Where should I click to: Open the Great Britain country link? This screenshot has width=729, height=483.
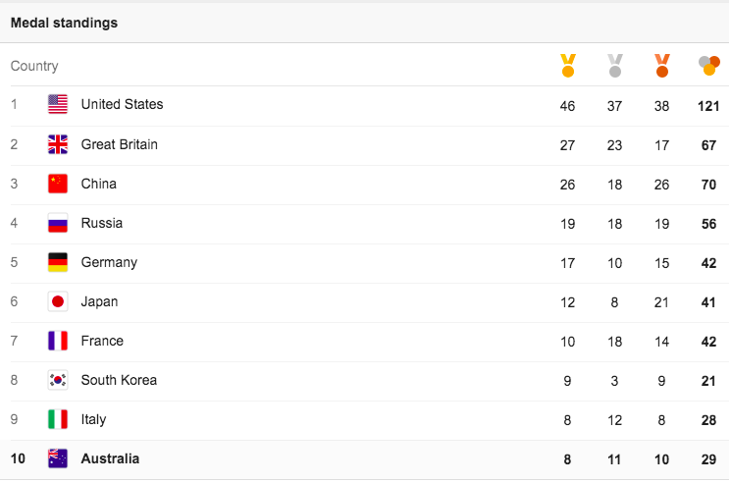pyautogui.click(x=119, y=144)
